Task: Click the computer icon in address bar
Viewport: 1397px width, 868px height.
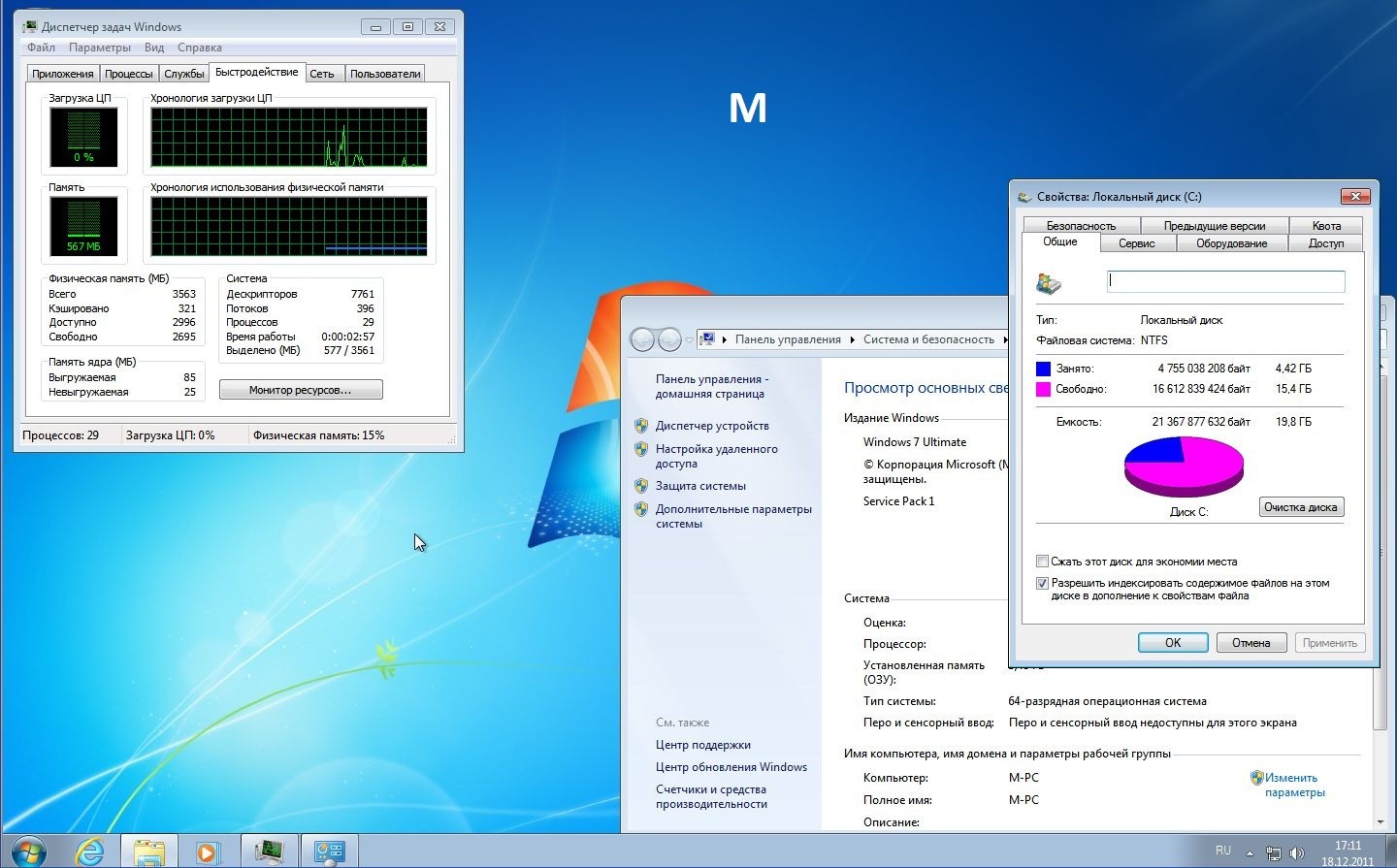Action: coord(708,339)
